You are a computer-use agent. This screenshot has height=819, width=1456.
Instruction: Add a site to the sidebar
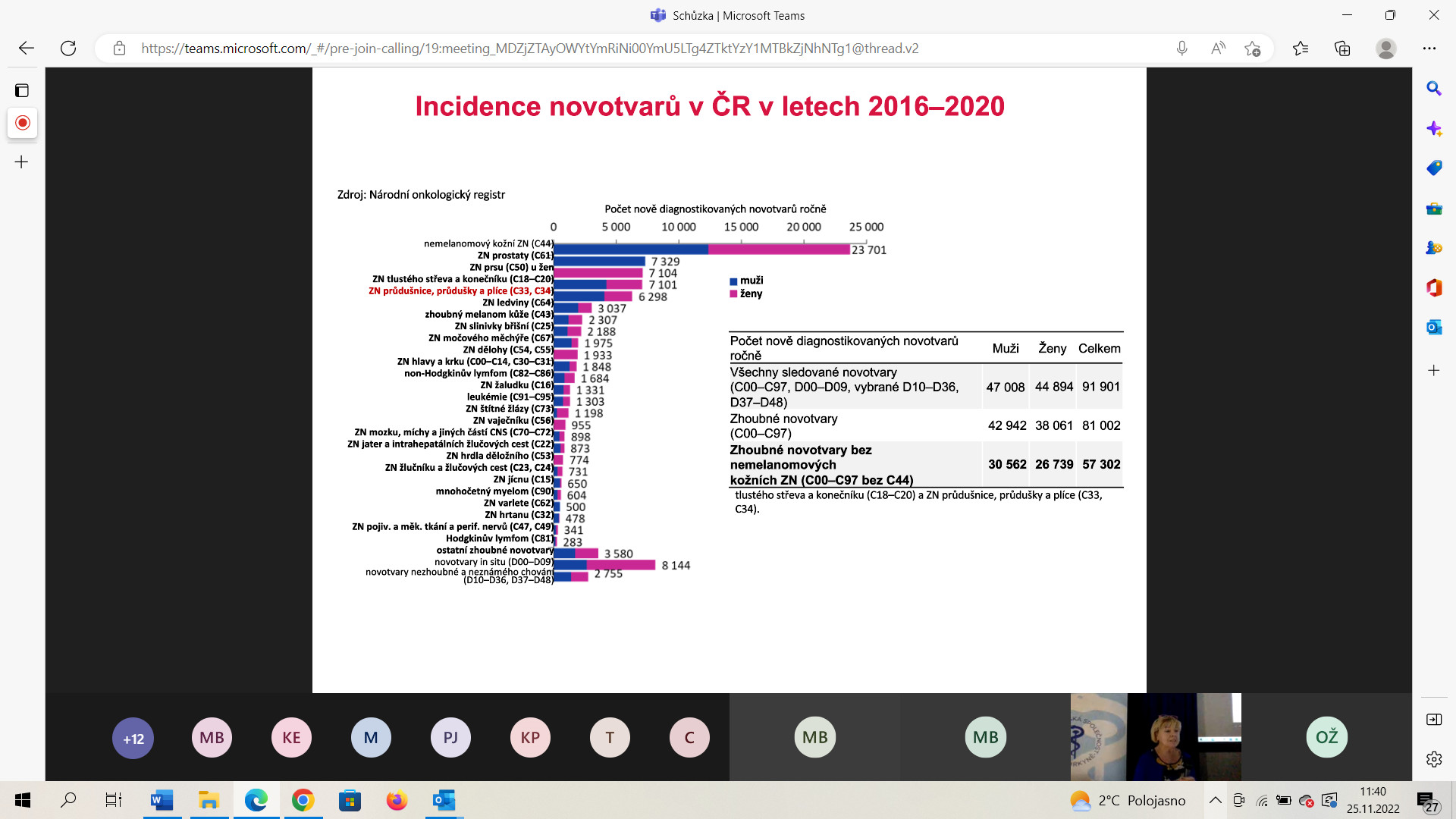pos(1433,370)
